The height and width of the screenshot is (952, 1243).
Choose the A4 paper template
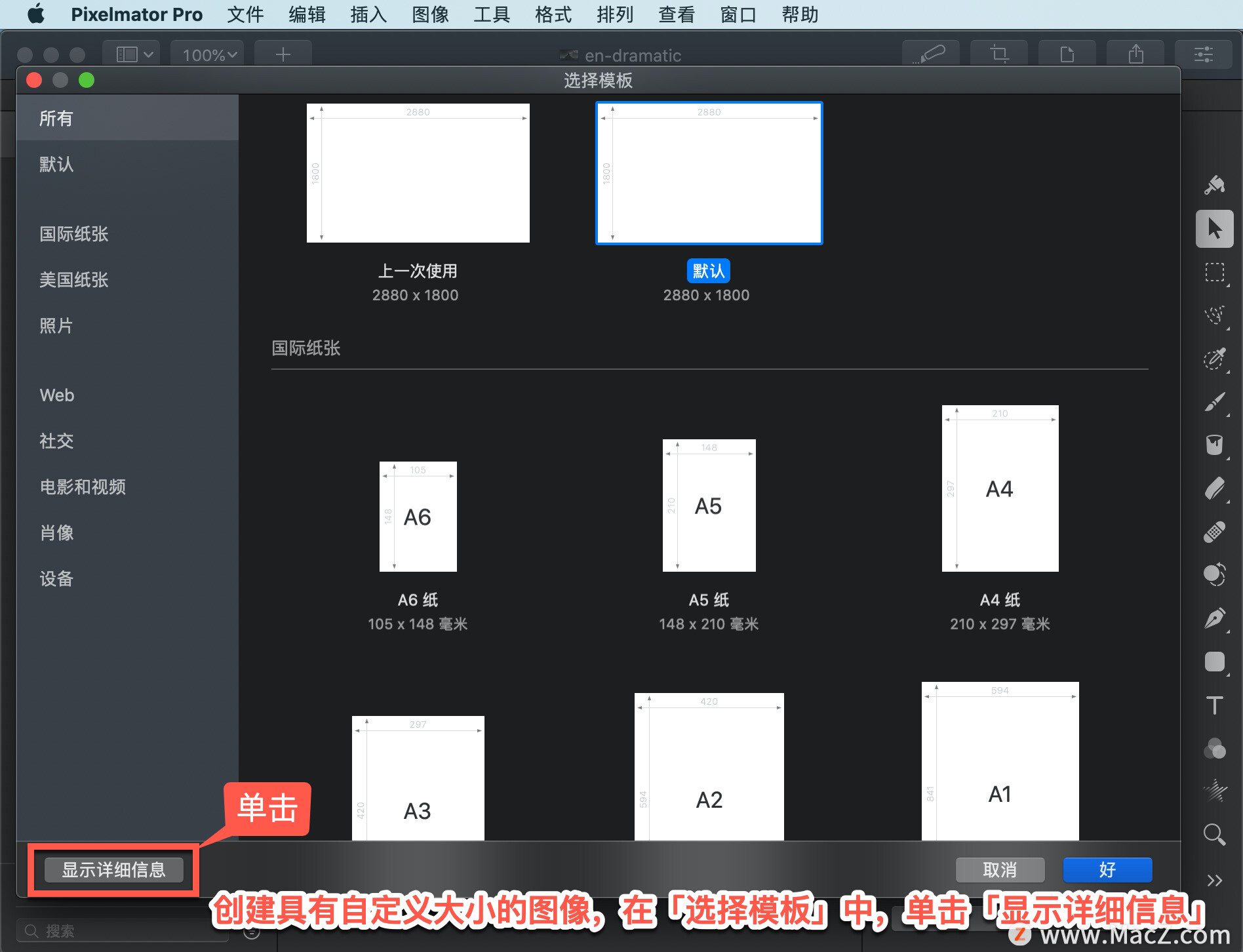click(1000, 488)
